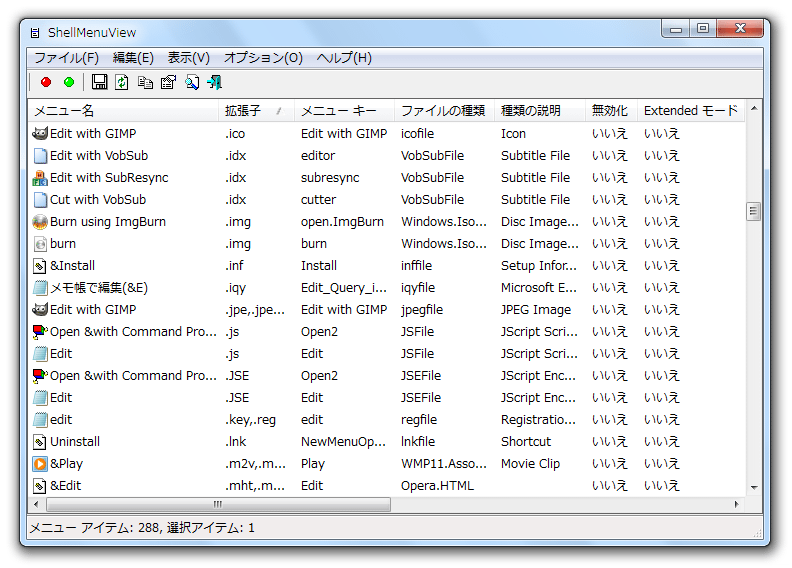Click the Opera.HTML file type cell
The height and width of the screenshot is (568, 792).
coord(437,486)
